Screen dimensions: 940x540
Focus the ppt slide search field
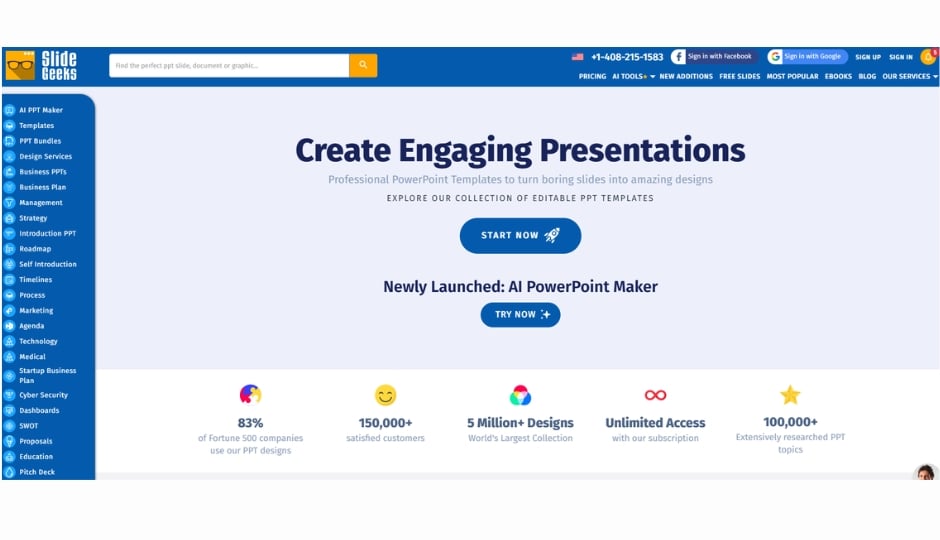pos(229,65)
